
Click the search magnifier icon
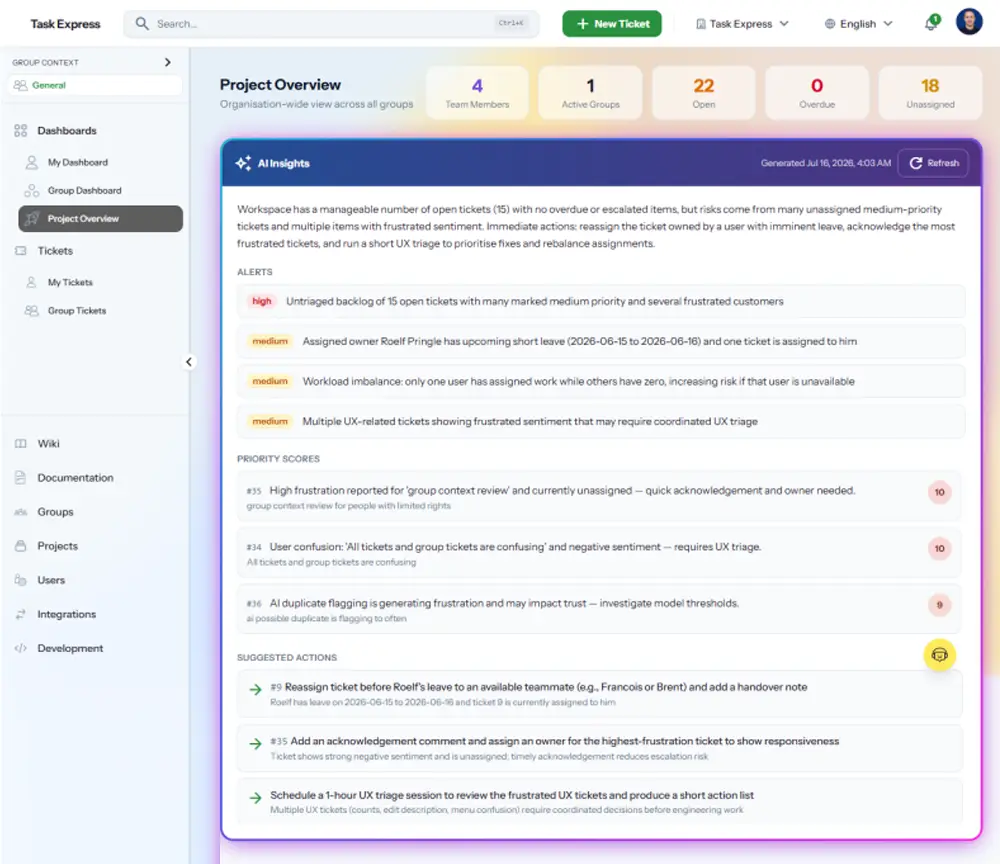[x=142, y=24]
